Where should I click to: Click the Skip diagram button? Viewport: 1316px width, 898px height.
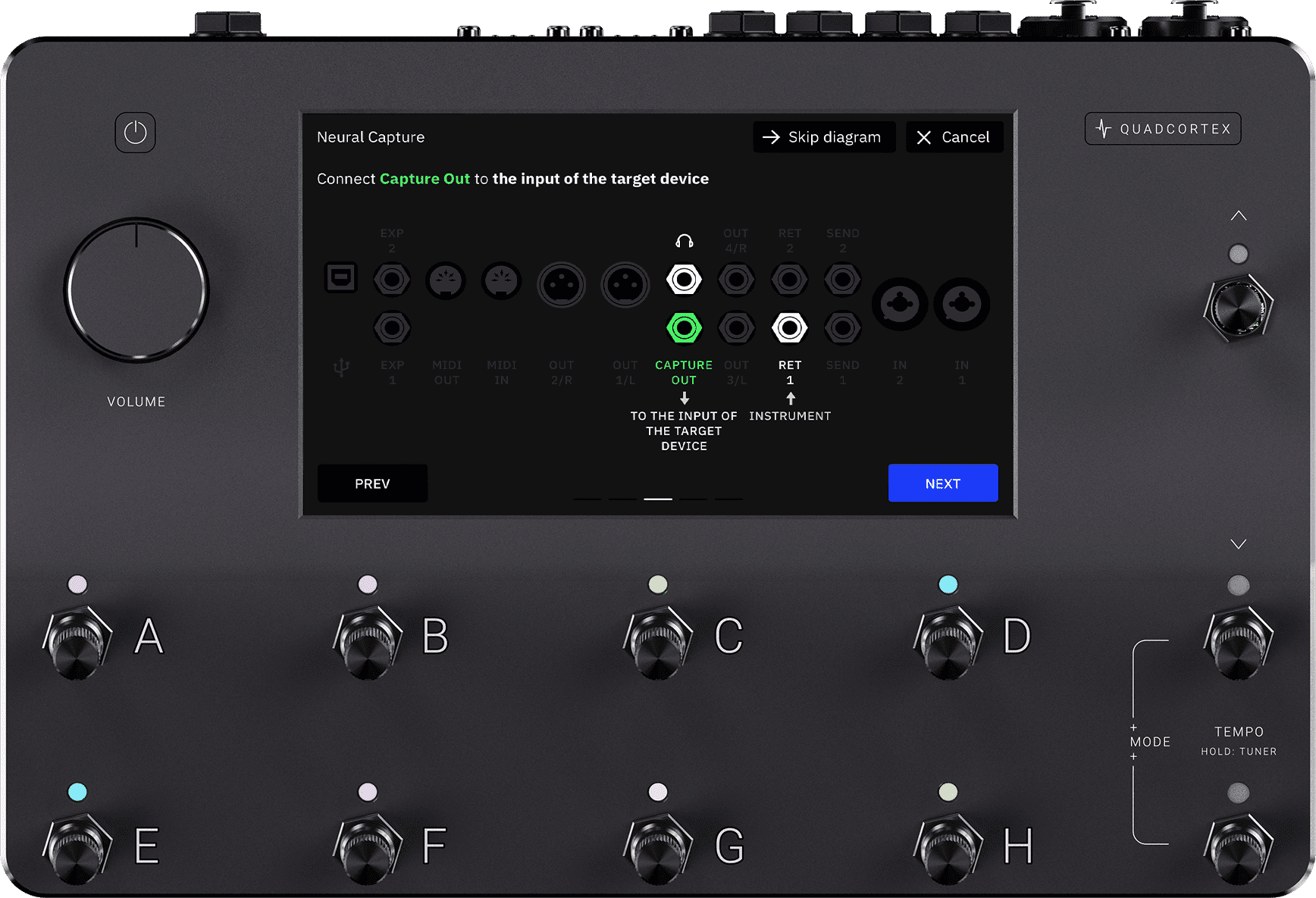824,137
